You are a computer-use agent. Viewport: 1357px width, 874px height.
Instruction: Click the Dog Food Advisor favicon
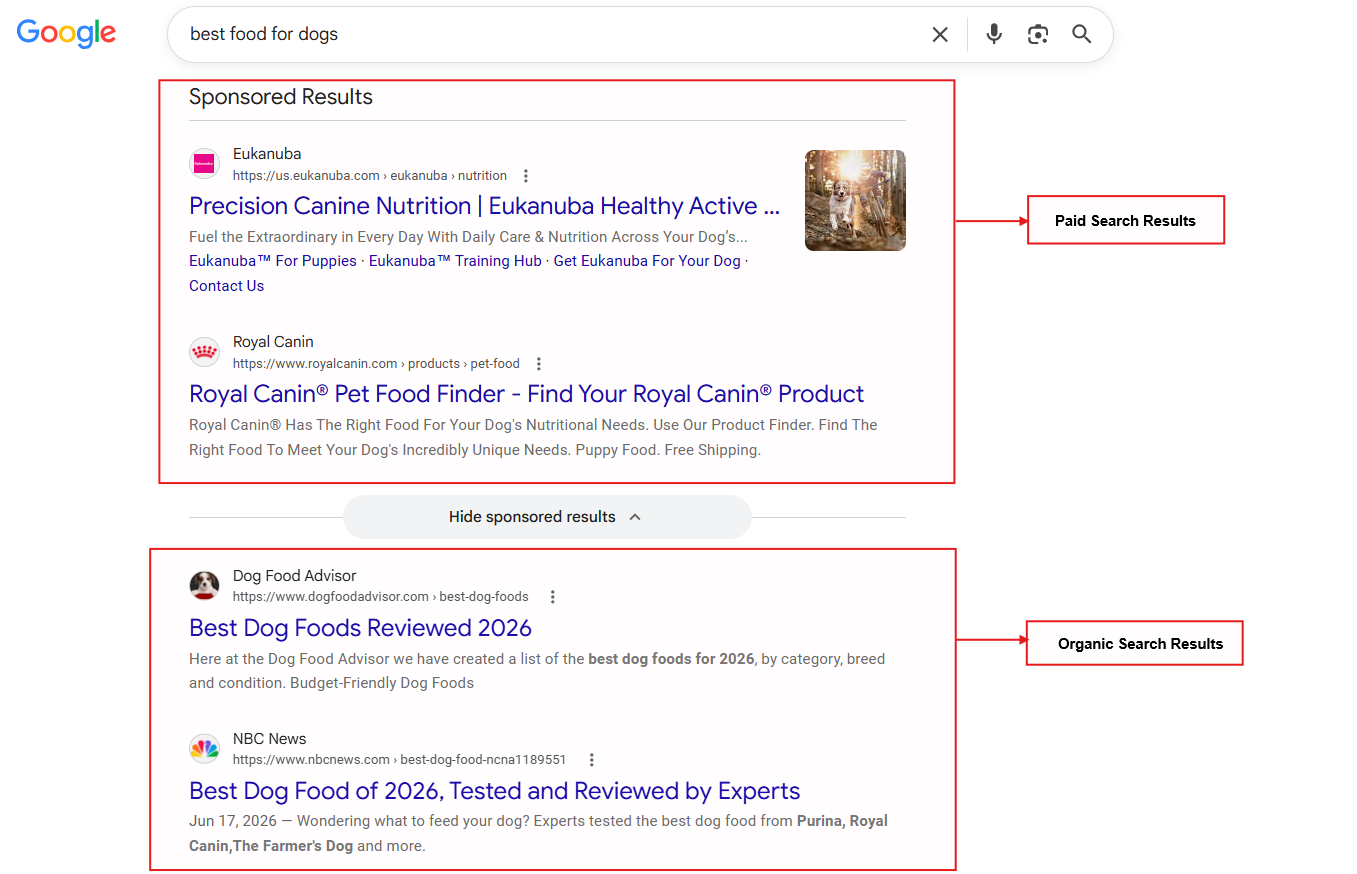pos(204,585)
